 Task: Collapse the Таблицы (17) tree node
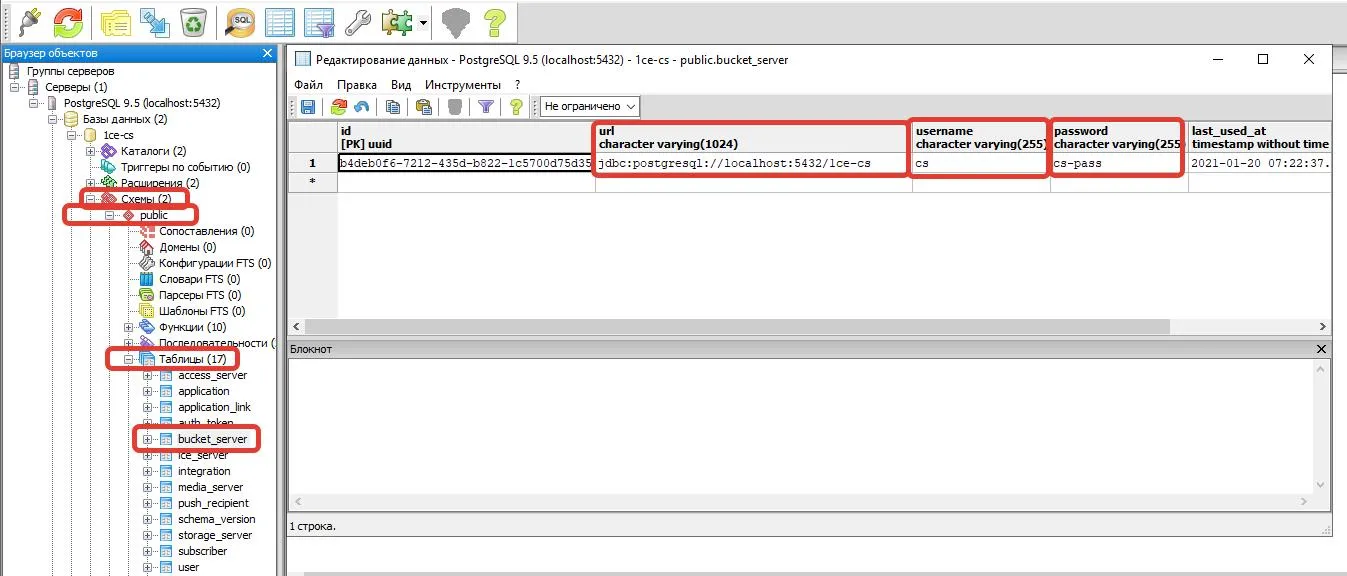tap(129, 359)
